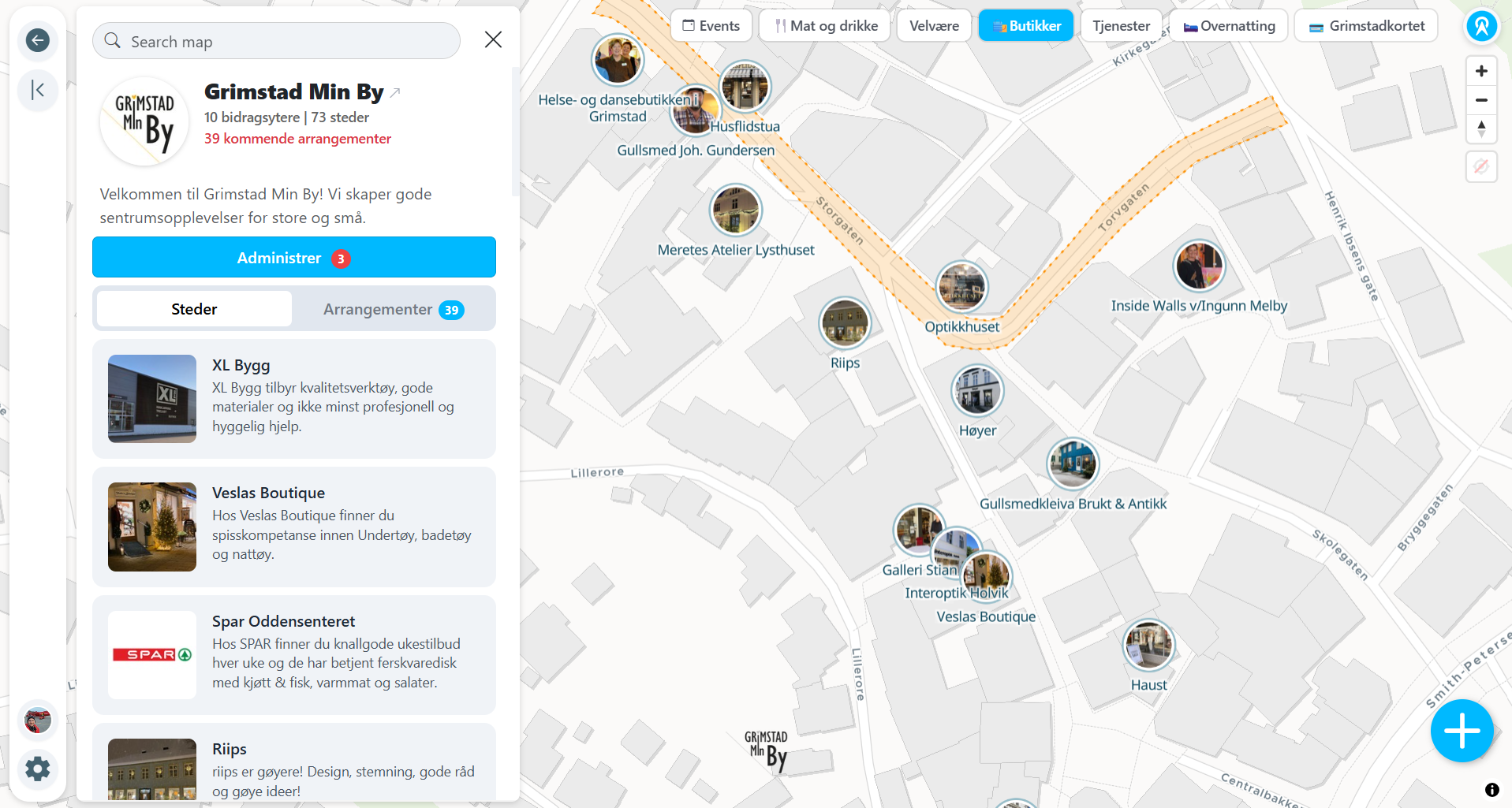This screenshot has height=808, width=1512.
Task: Toggle the Butikker category filter
Action: [1026, 26]
